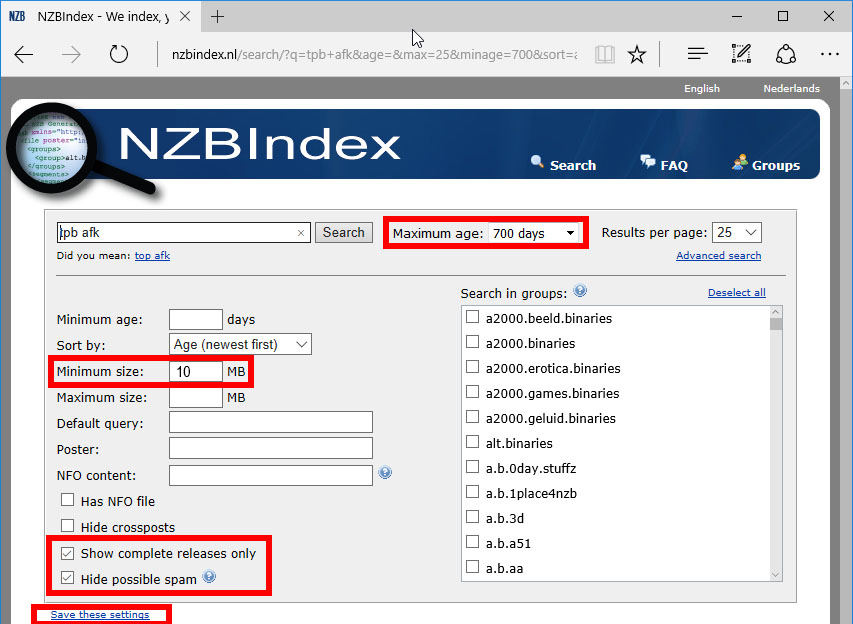Switch site language to English
The height and width of the screenshot is (624, 853).
tap(702, 88)
